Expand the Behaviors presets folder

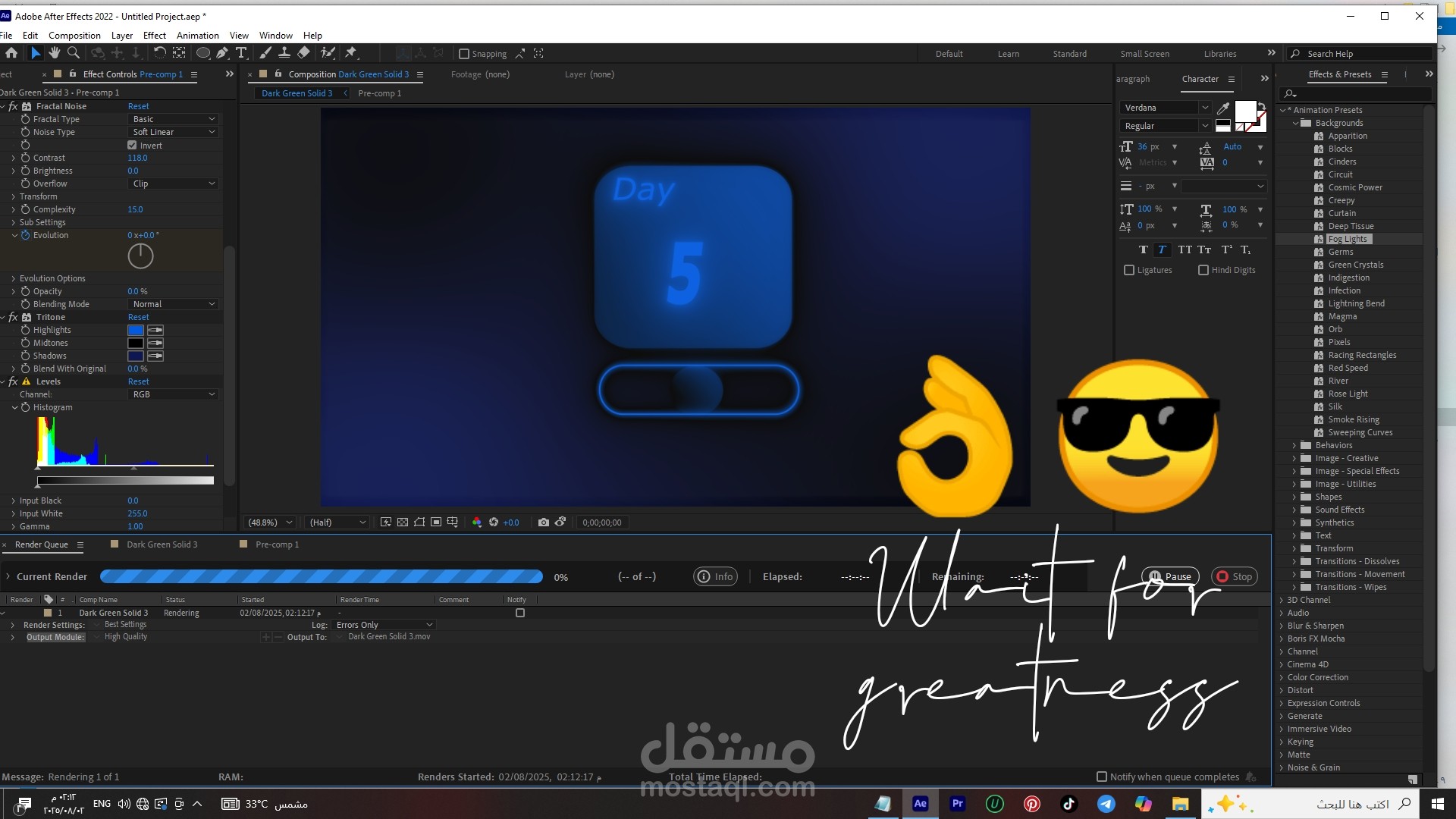[x=1294, y=445]
